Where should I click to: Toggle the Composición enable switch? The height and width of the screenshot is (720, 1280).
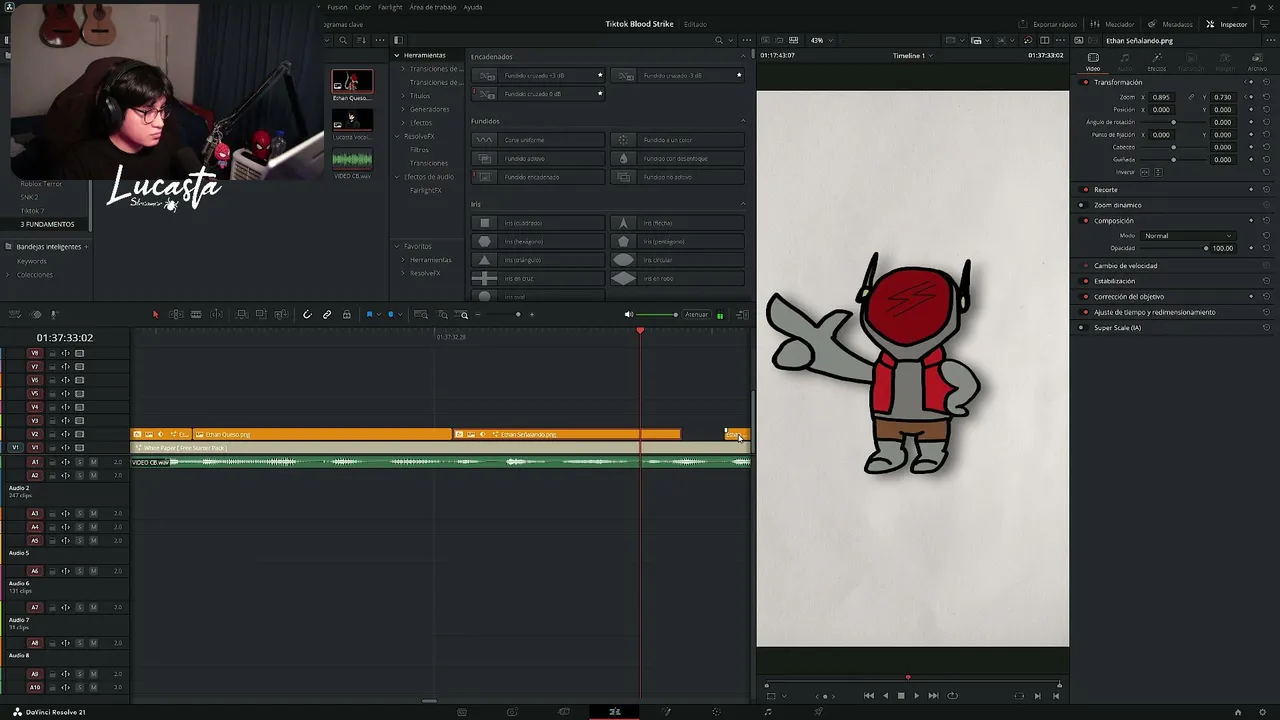coord(1086,221)
